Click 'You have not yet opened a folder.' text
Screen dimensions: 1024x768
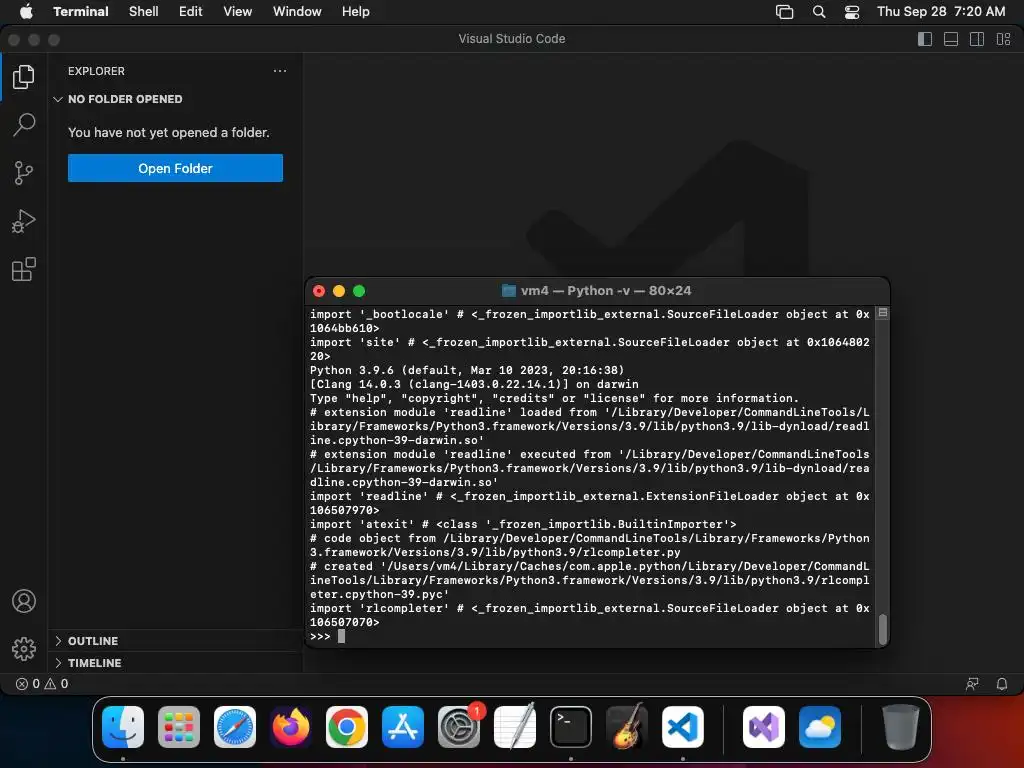point(168,133)
